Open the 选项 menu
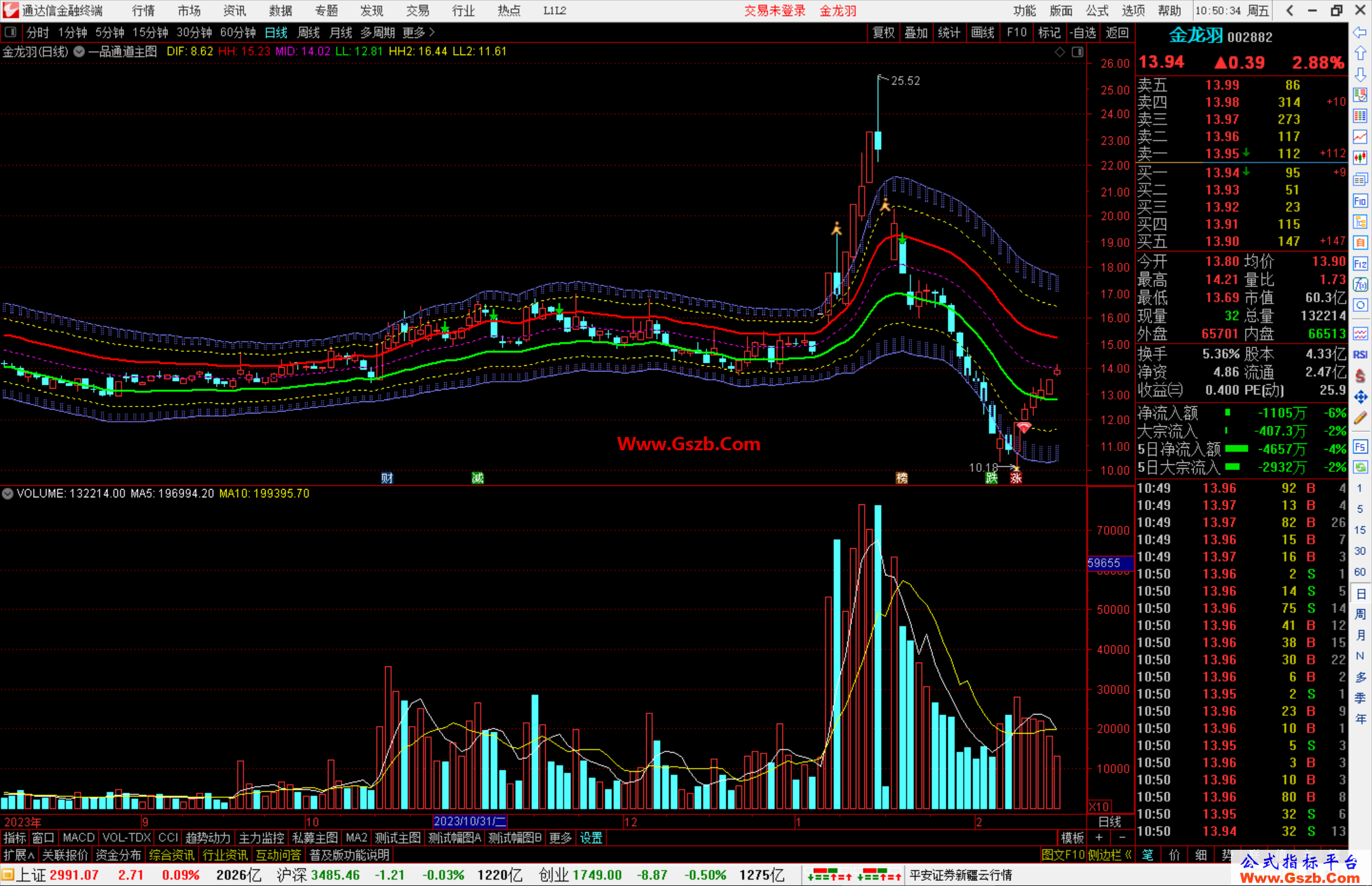The width and height of the screenshot is (1372, 886). click(1133, 10)
